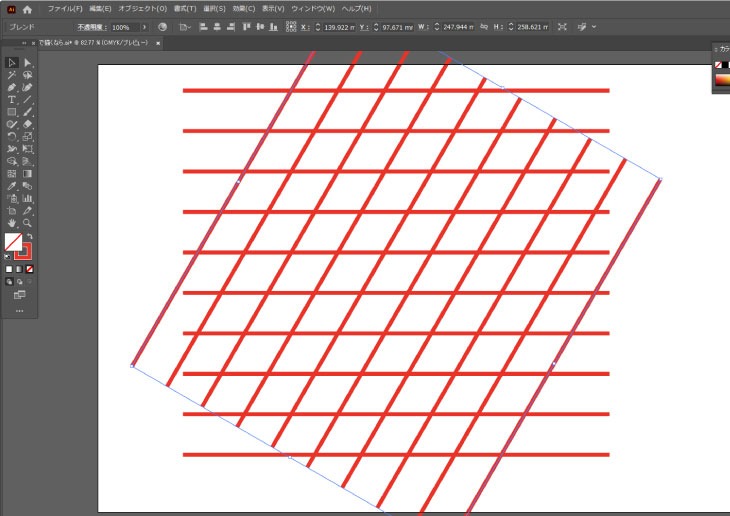The width and height of the screenshot is (730, 516).
Task: Open the align-to dropdown in control bar
Action: click(185, 27)
